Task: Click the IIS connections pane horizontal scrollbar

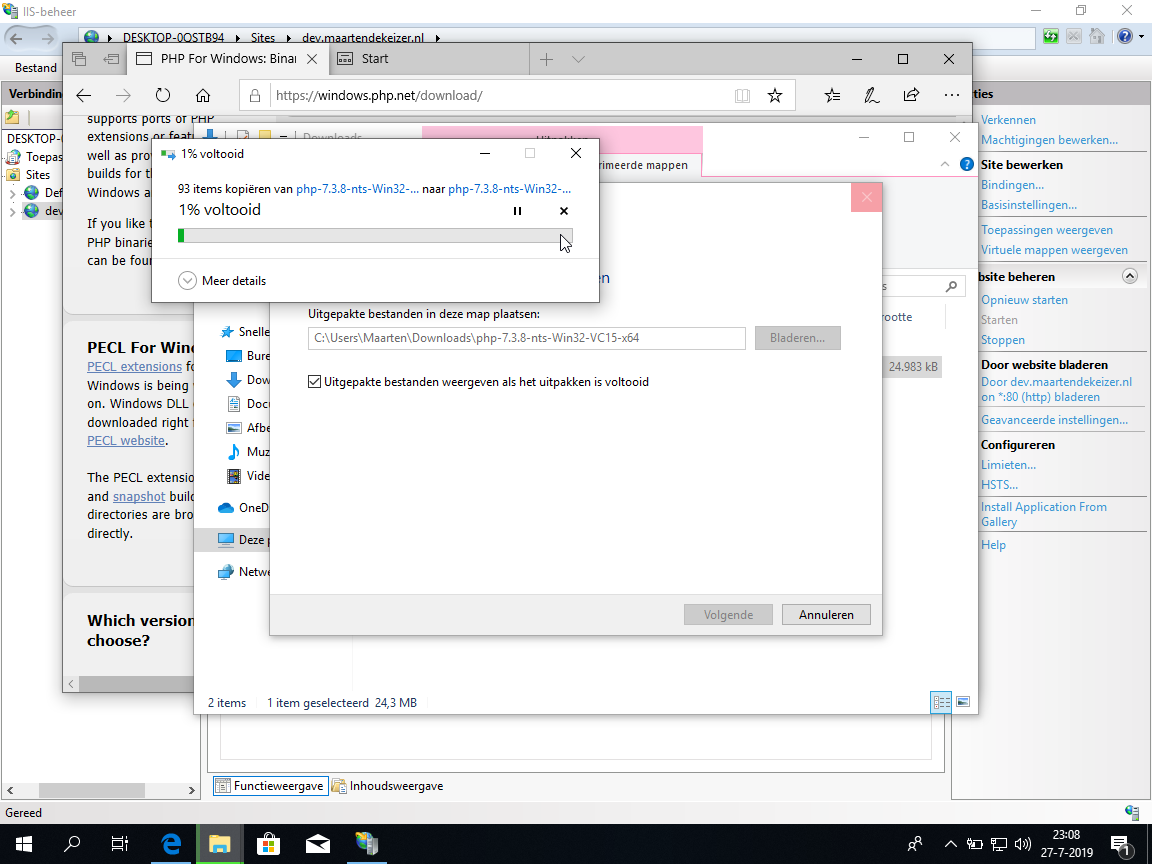Action: pos(92,791)
